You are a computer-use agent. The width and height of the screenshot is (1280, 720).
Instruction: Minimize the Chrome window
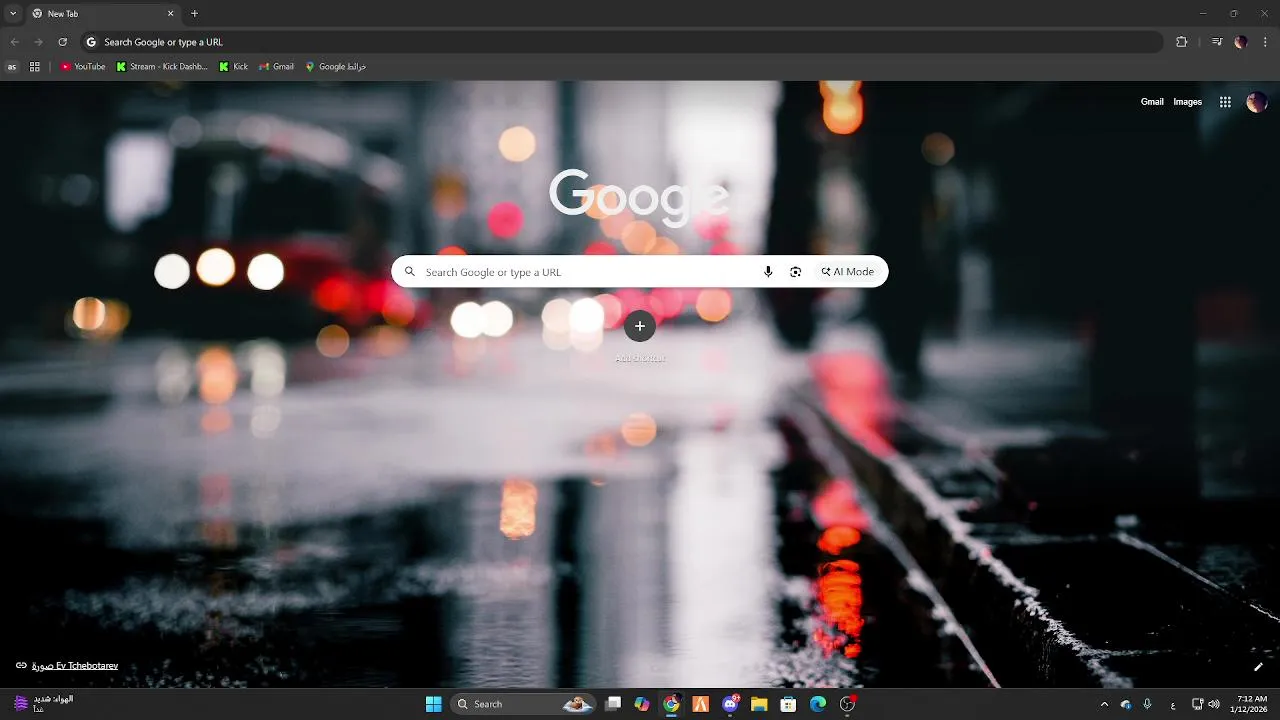coord(1204,14)
